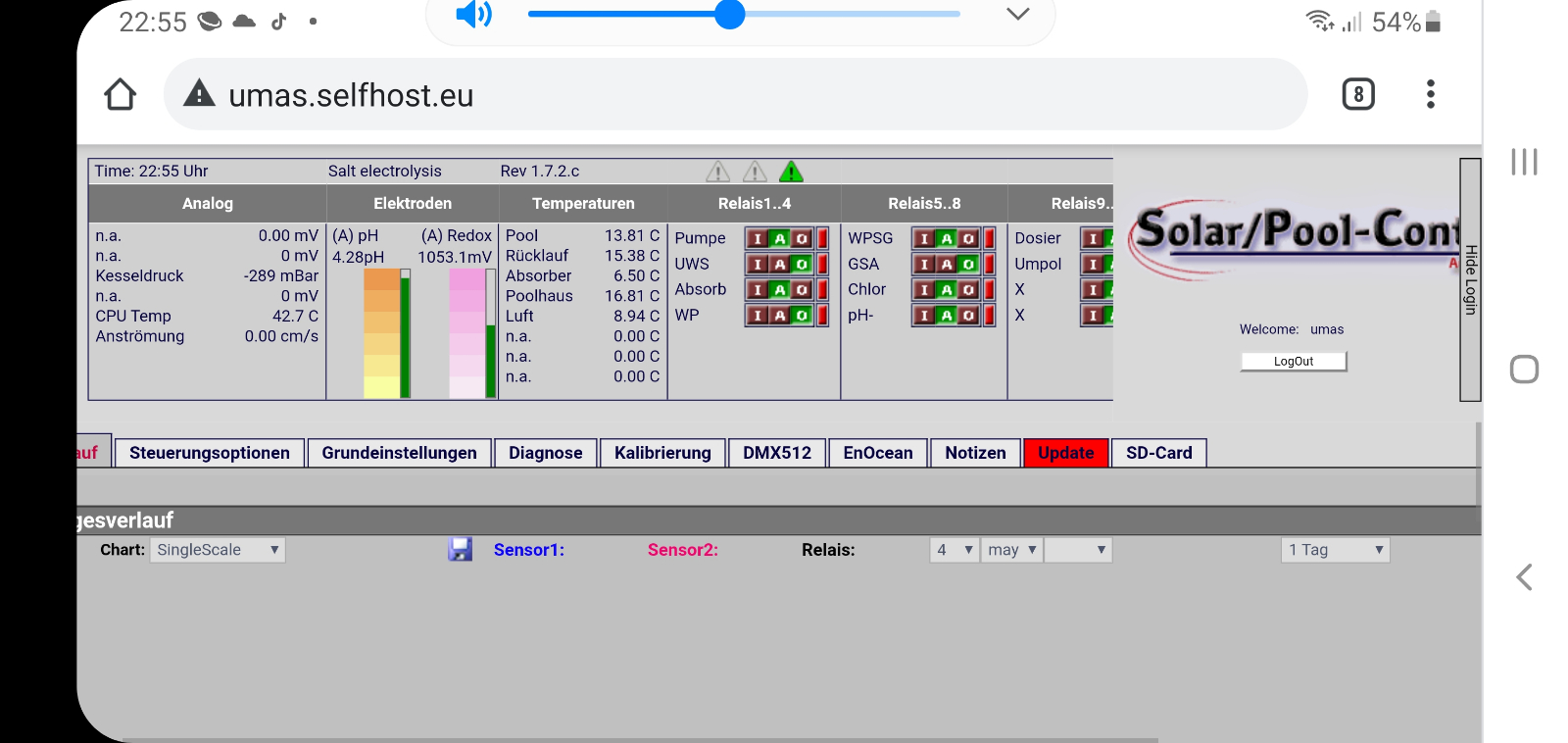This screenshot has width=1568, height=743.
Task: Open the day dropdown showing 4
Action: (955, 550)
